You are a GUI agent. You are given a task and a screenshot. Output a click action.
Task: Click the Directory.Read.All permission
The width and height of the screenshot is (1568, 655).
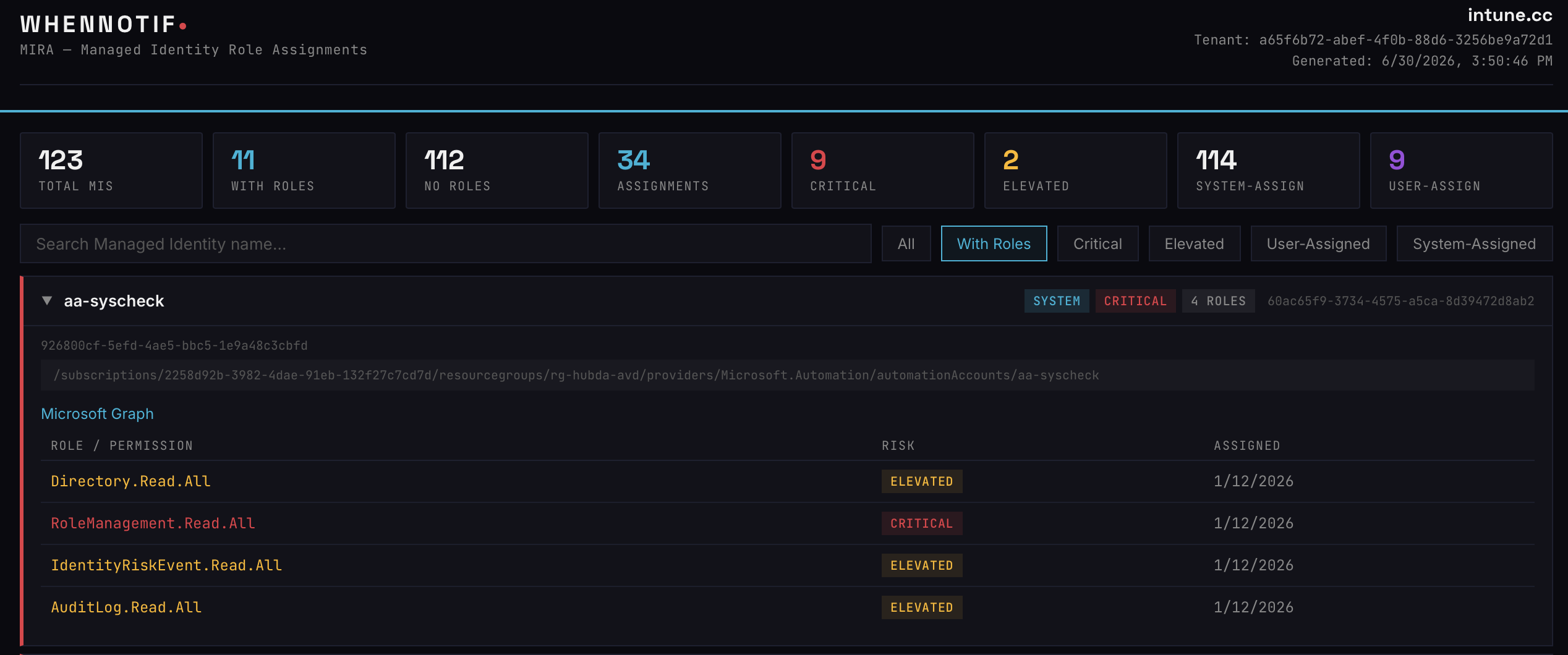click(x=130, y=481)
